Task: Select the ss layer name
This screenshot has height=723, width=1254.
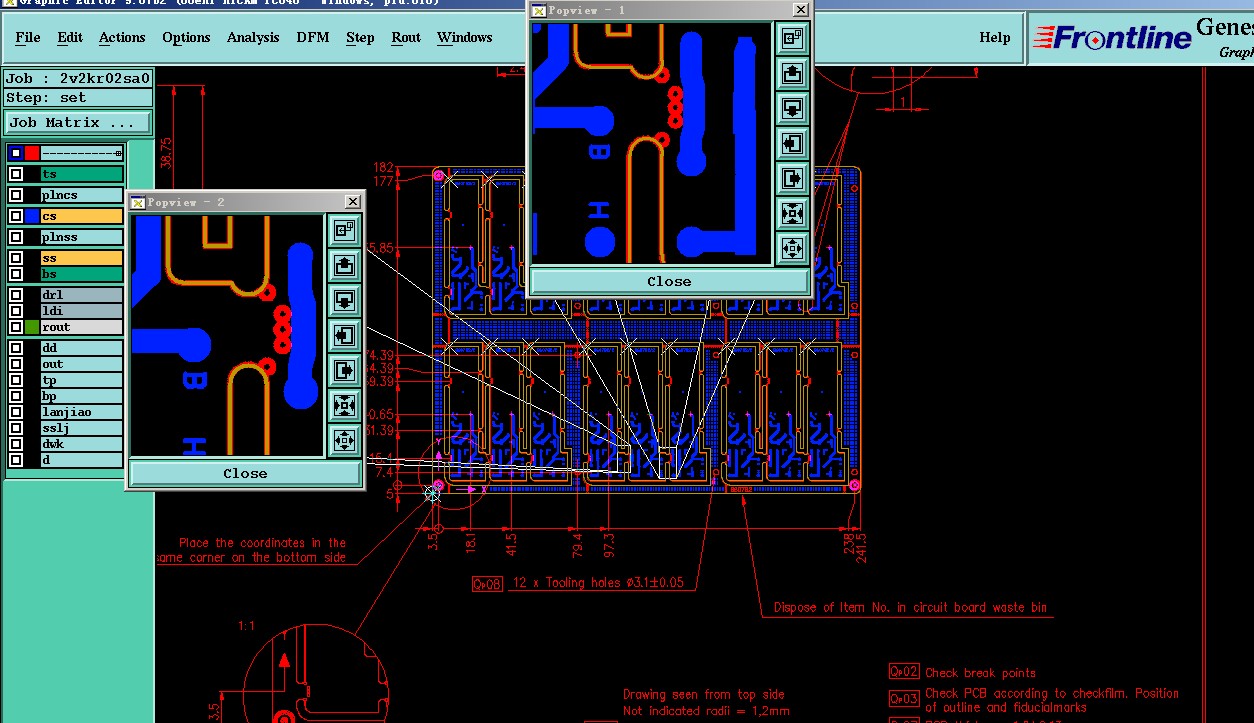Action: point(82,258)
